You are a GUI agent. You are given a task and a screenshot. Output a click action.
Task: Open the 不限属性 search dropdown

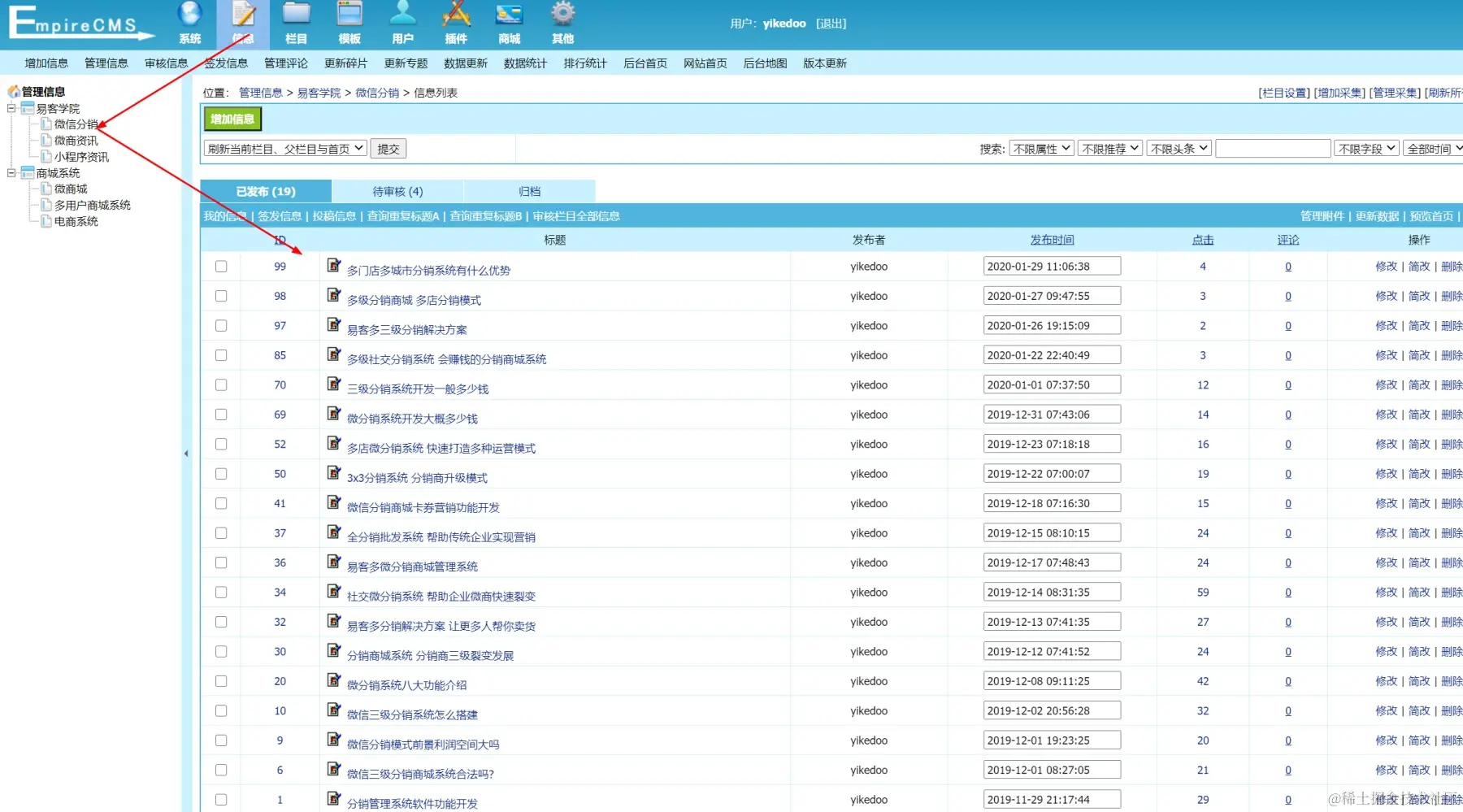point(1041,149)
